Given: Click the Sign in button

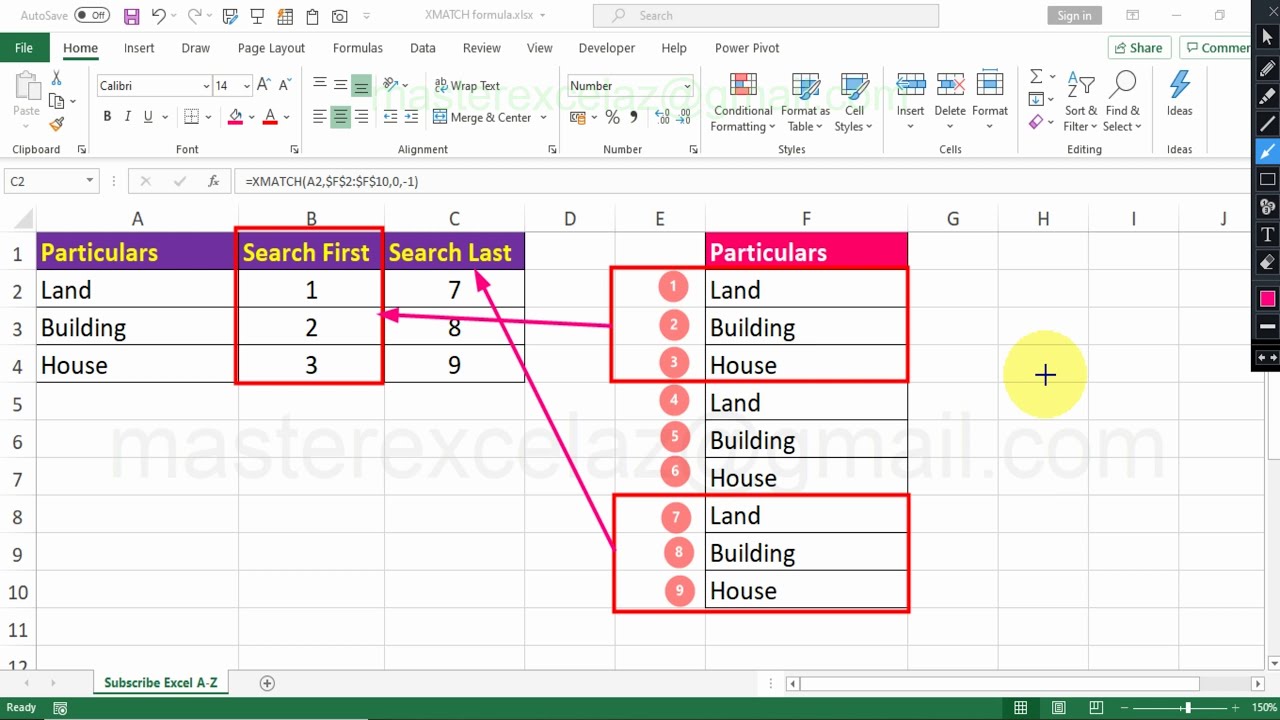Looking at the screenshot, I should pos(1075,15).
